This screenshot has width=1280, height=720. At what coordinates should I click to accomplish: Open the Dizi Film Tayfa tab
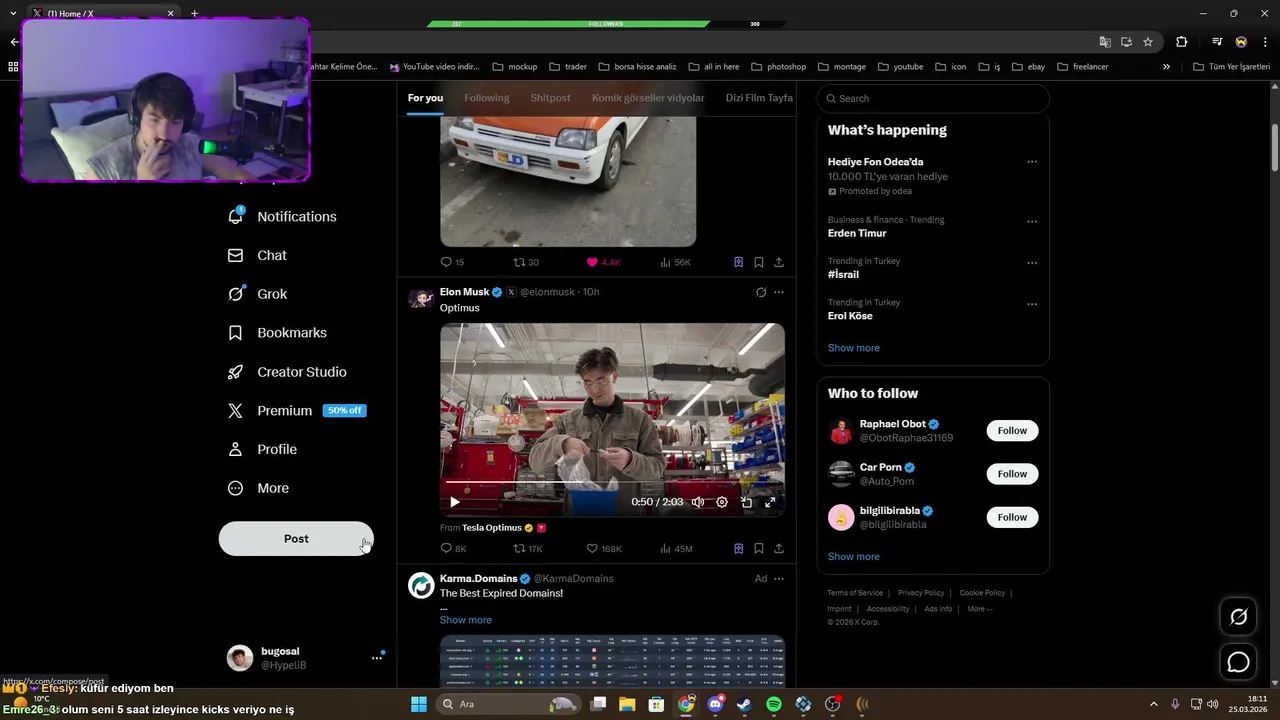click(759, 98)
